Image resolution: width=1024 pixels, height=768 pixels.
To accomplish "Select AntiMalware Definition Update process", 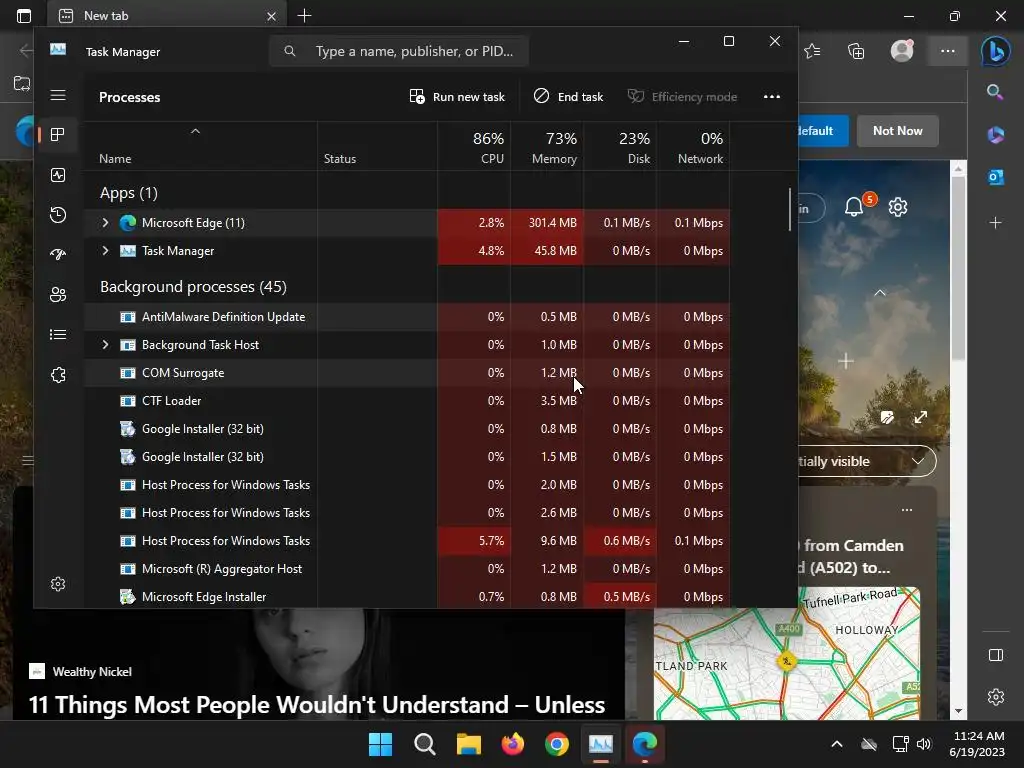I will tap(407, 317).
